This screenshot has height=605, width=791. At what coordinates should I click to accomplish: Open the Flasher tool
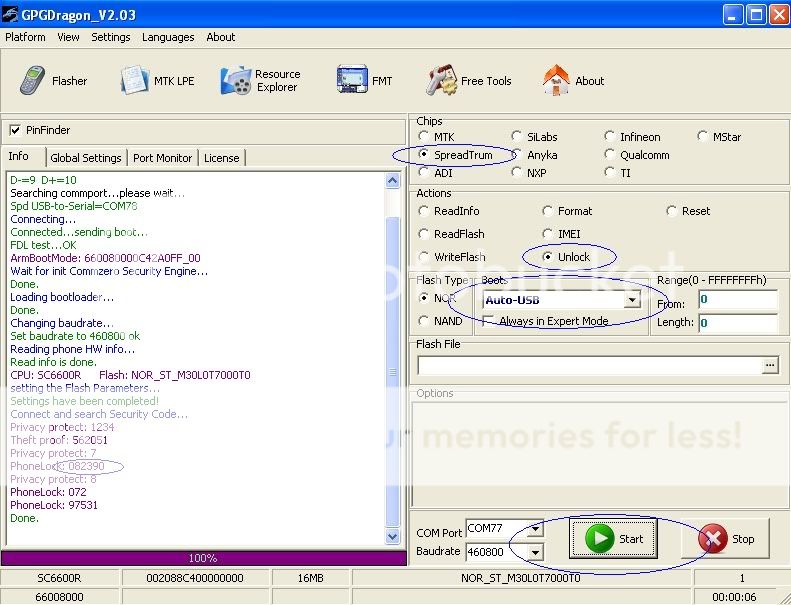tap(53, 81)
